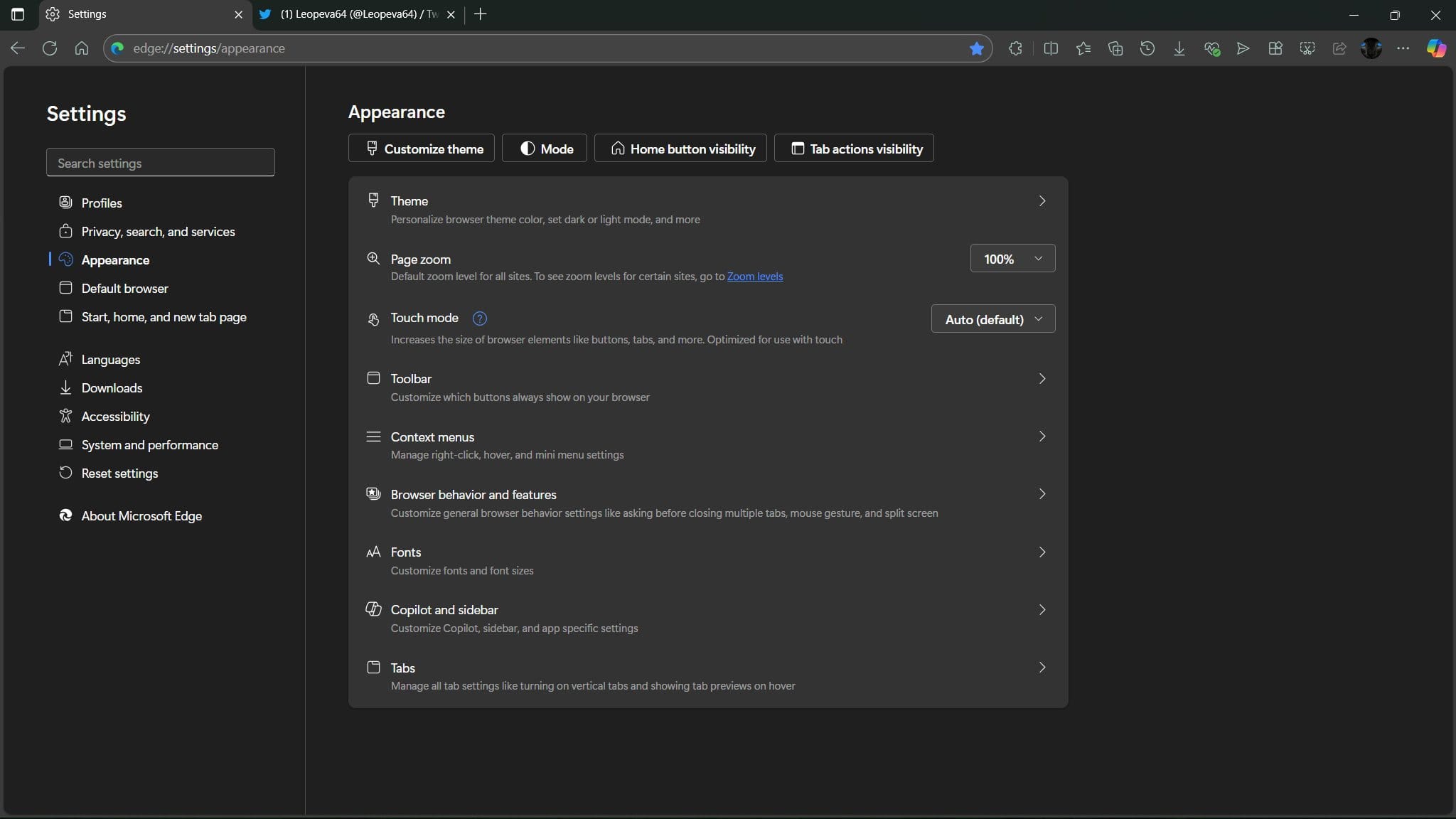This screenshot has width=1456, height=819.
Task: Expand the Page zoom dropdown
Action: [x=1012, y=259]
